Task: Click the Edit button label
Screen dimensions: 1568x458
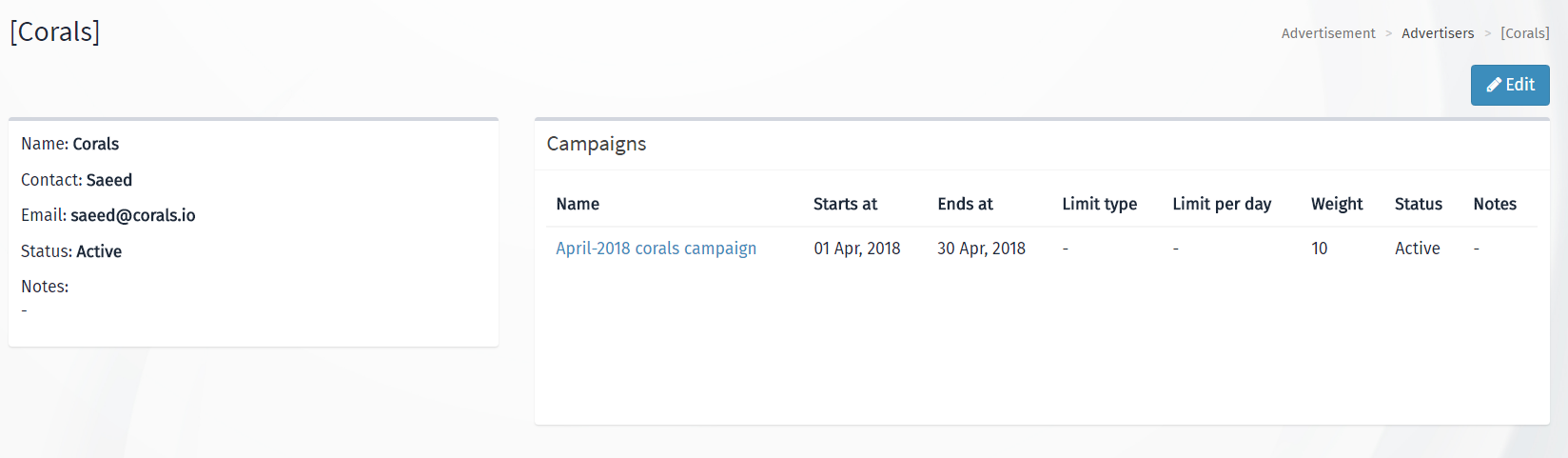Action: 1519,85
